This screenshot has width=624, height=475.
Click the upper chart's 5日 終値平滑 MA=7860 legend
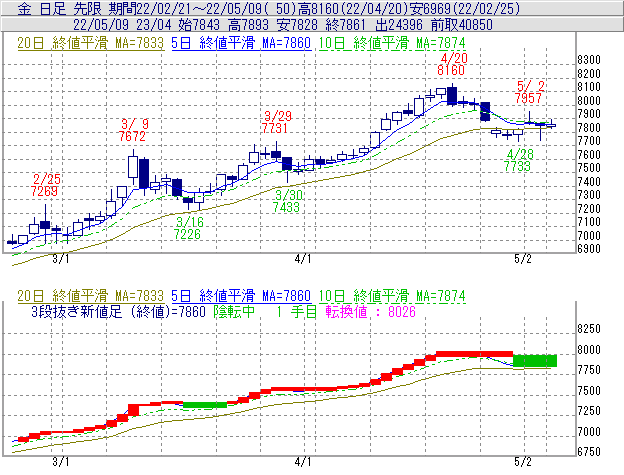[241, 43]
